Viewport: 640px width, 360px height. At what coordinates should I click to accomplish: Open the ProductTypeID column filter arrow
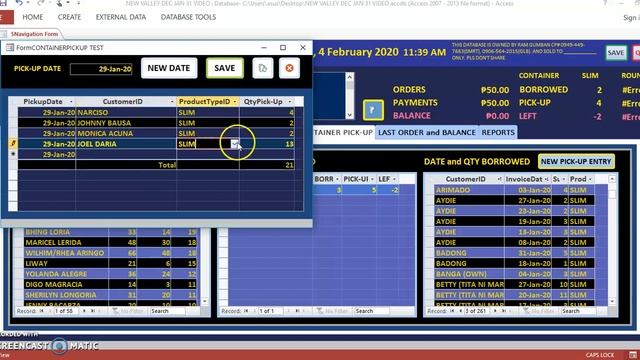235,102
